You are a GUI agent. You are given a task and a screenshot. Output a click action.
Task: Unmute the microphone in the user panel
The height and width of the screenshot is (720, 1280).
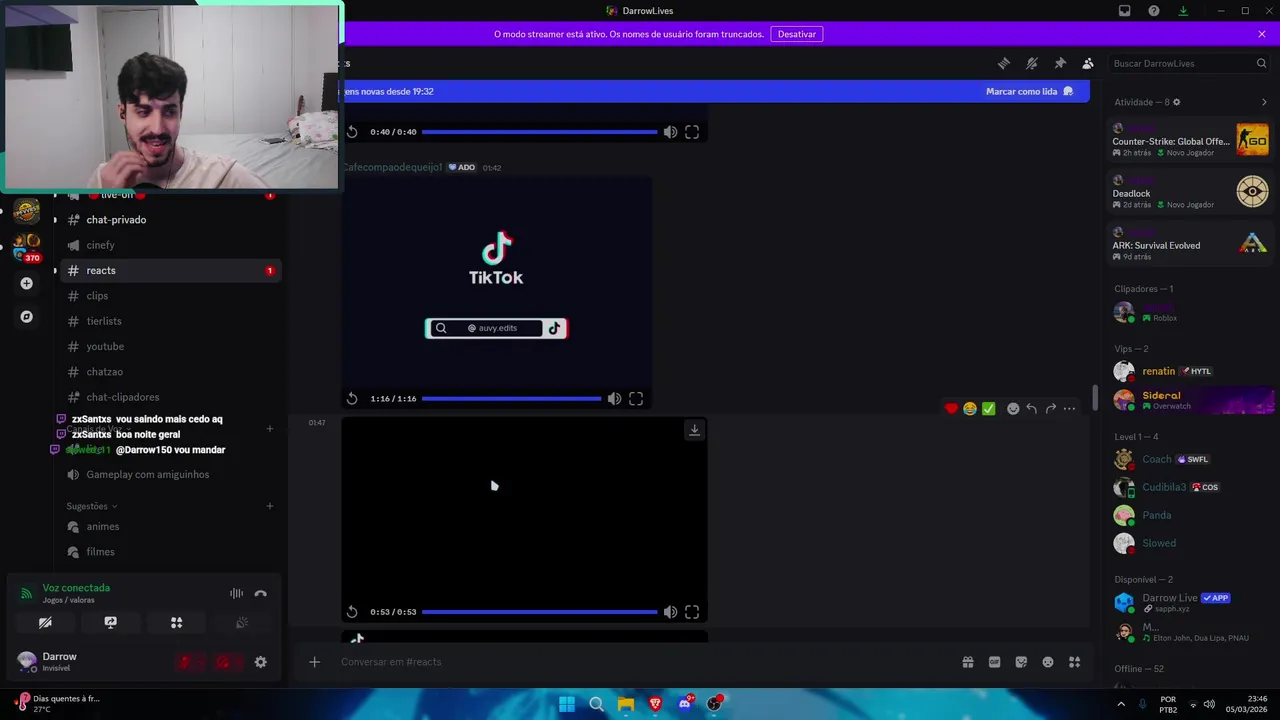click(x=185, y=662)
